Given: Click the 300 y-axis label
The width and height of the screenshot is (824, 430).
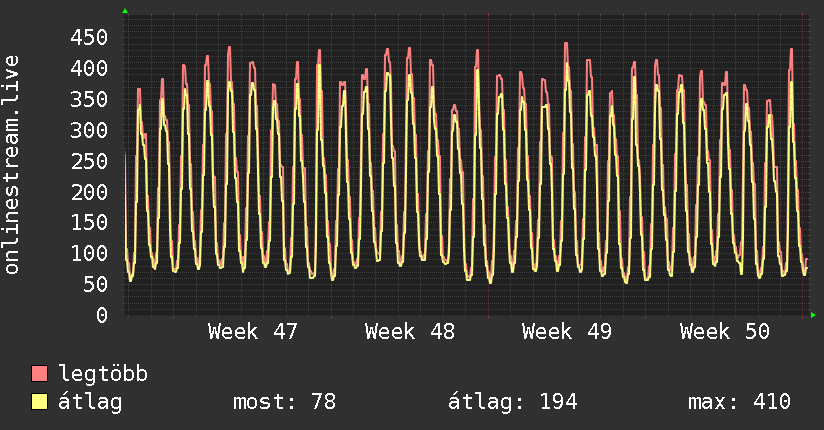Looking at the screenshot, I should [x=89, y=130].
